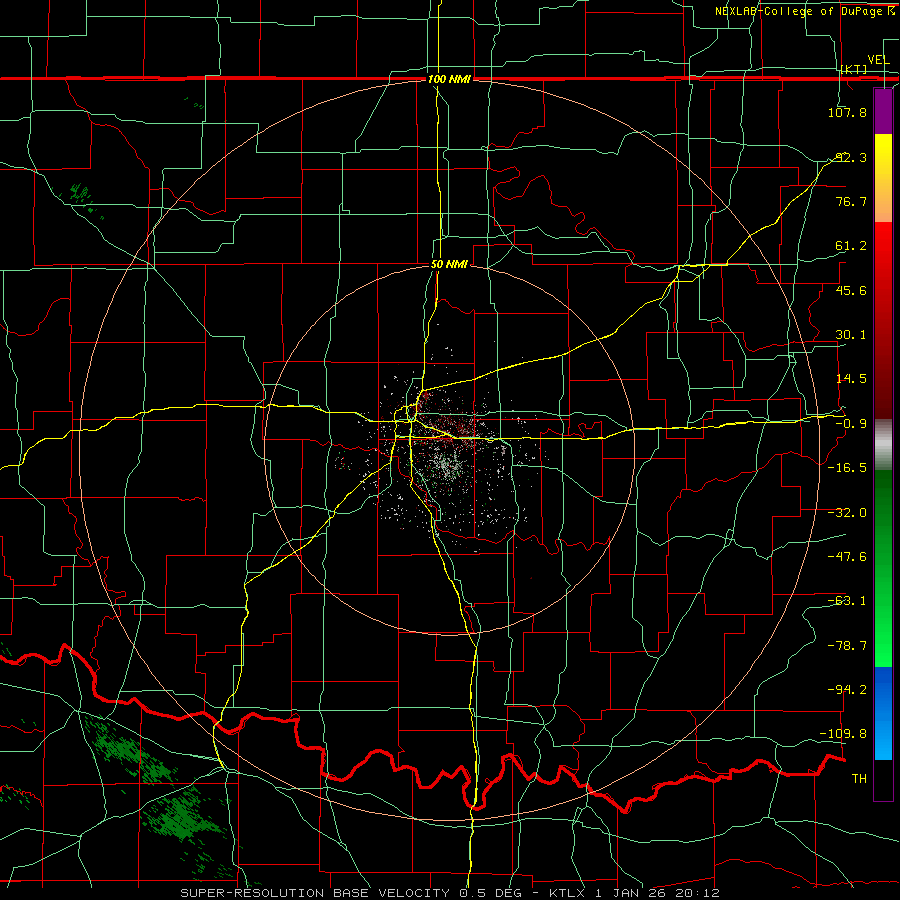This screenshot has height=900, width=900.
Task: Click the gray near-zero segment of color bar
Action: tap(883, 445)
